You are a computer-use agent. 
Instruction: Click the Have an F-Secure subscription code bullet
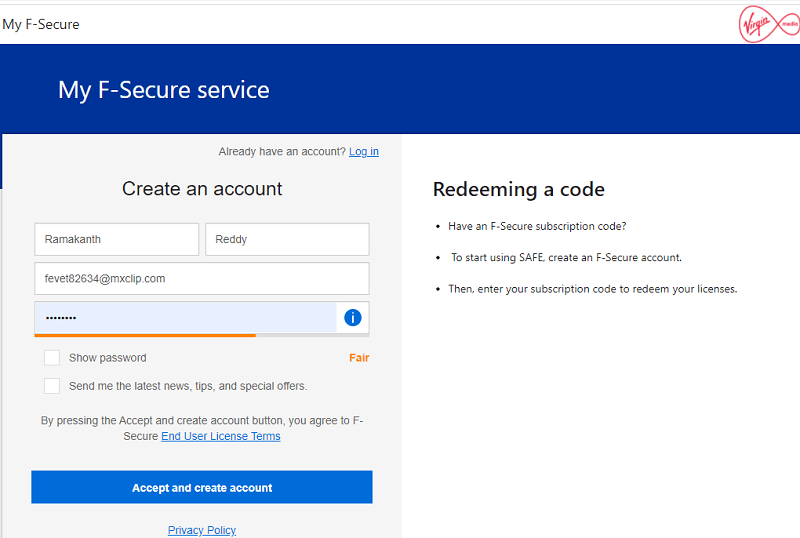[x=537, y=227]
